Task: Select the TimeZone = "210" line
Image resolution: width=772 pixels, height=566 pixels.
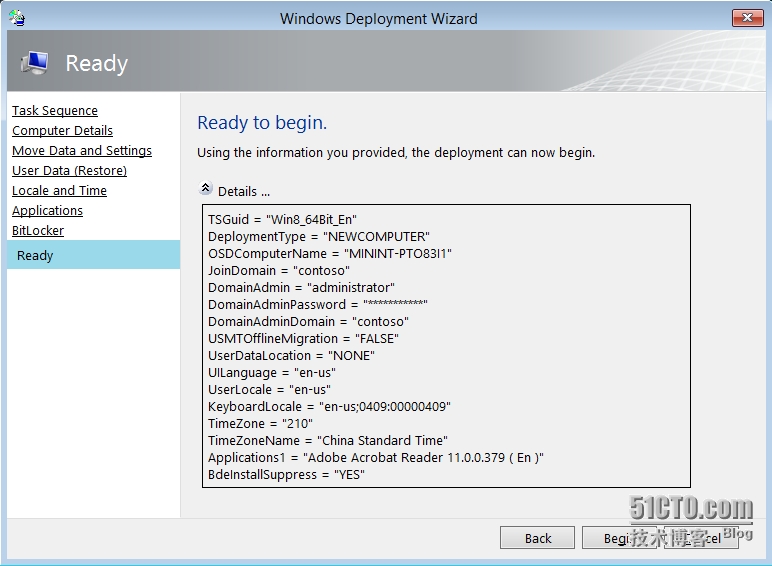Action: point(260,424)
